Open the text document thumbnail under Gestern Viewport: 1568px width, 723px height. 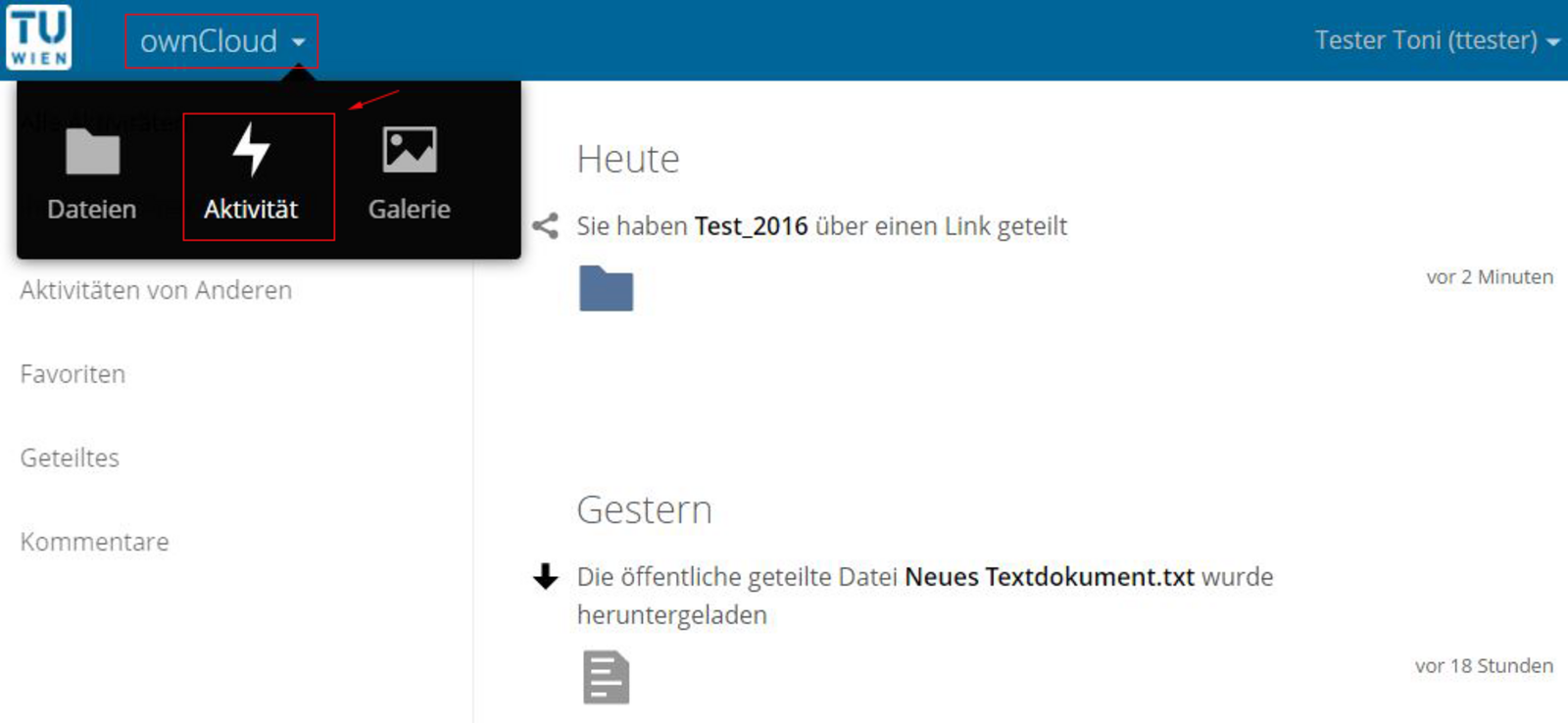pos(606,677)
